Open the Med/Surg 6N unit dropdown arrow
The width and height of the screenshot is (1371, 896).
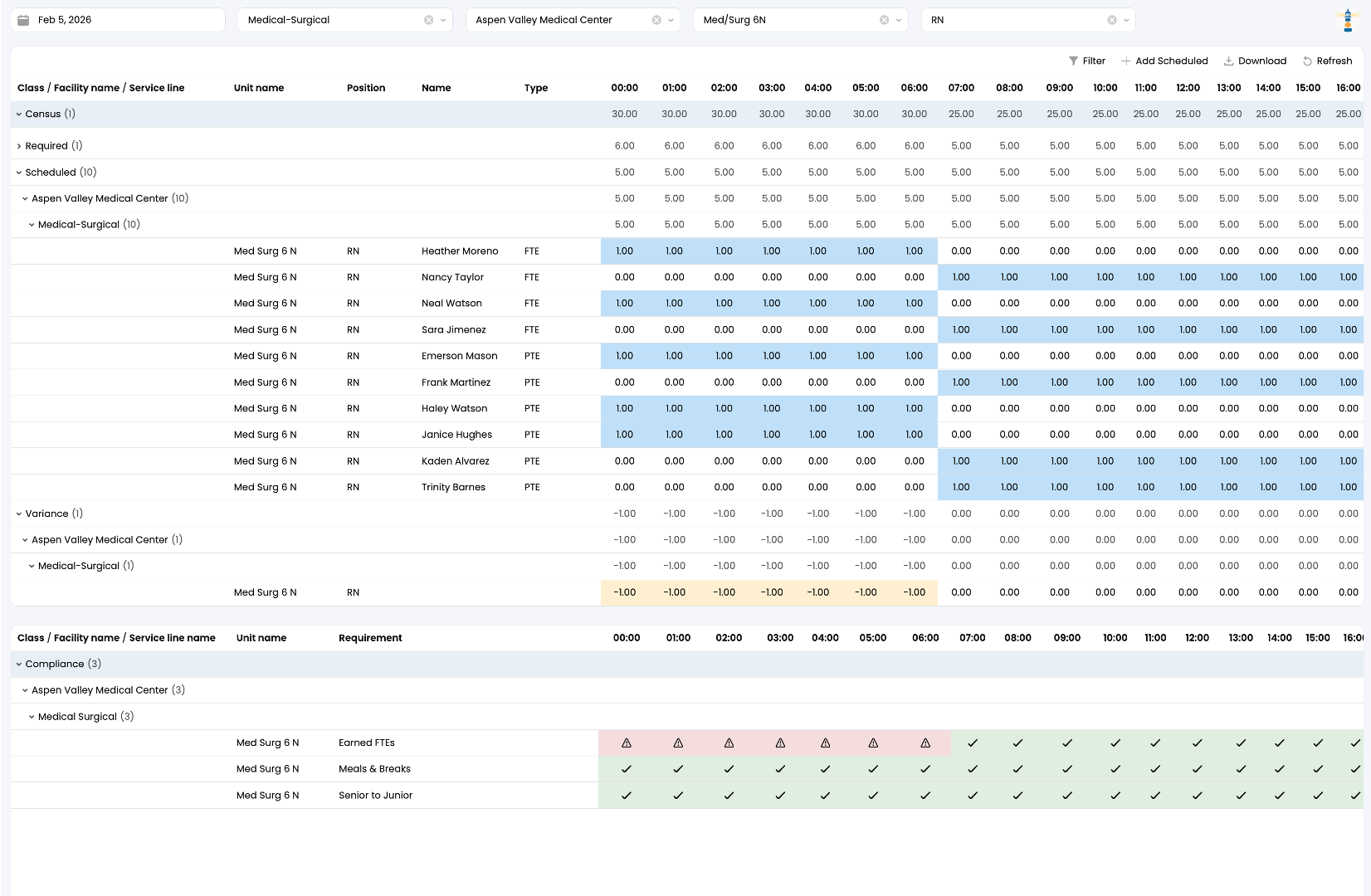[x=899, y=20]
